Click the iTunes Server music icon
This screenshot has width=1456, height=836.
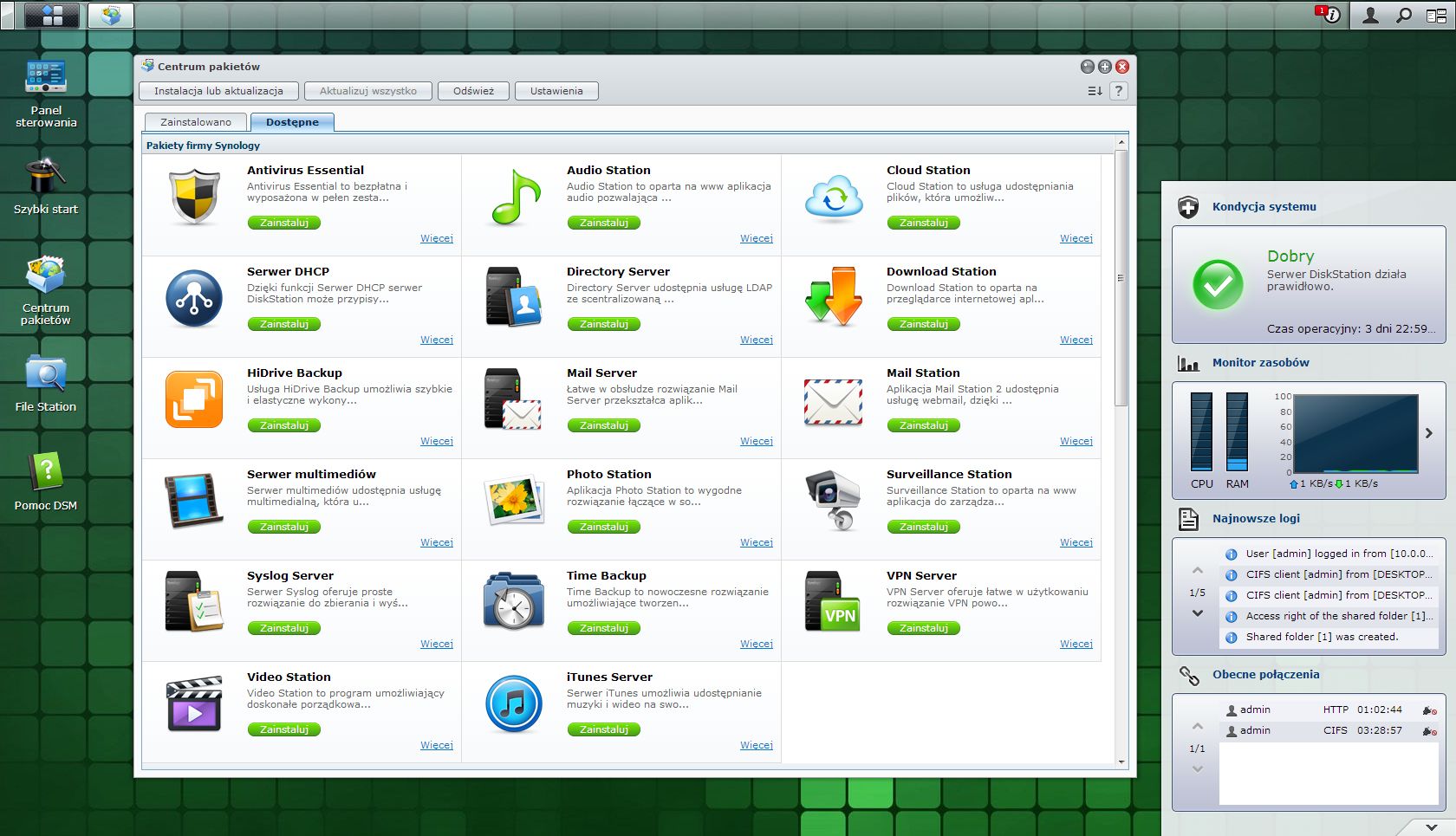514,704
